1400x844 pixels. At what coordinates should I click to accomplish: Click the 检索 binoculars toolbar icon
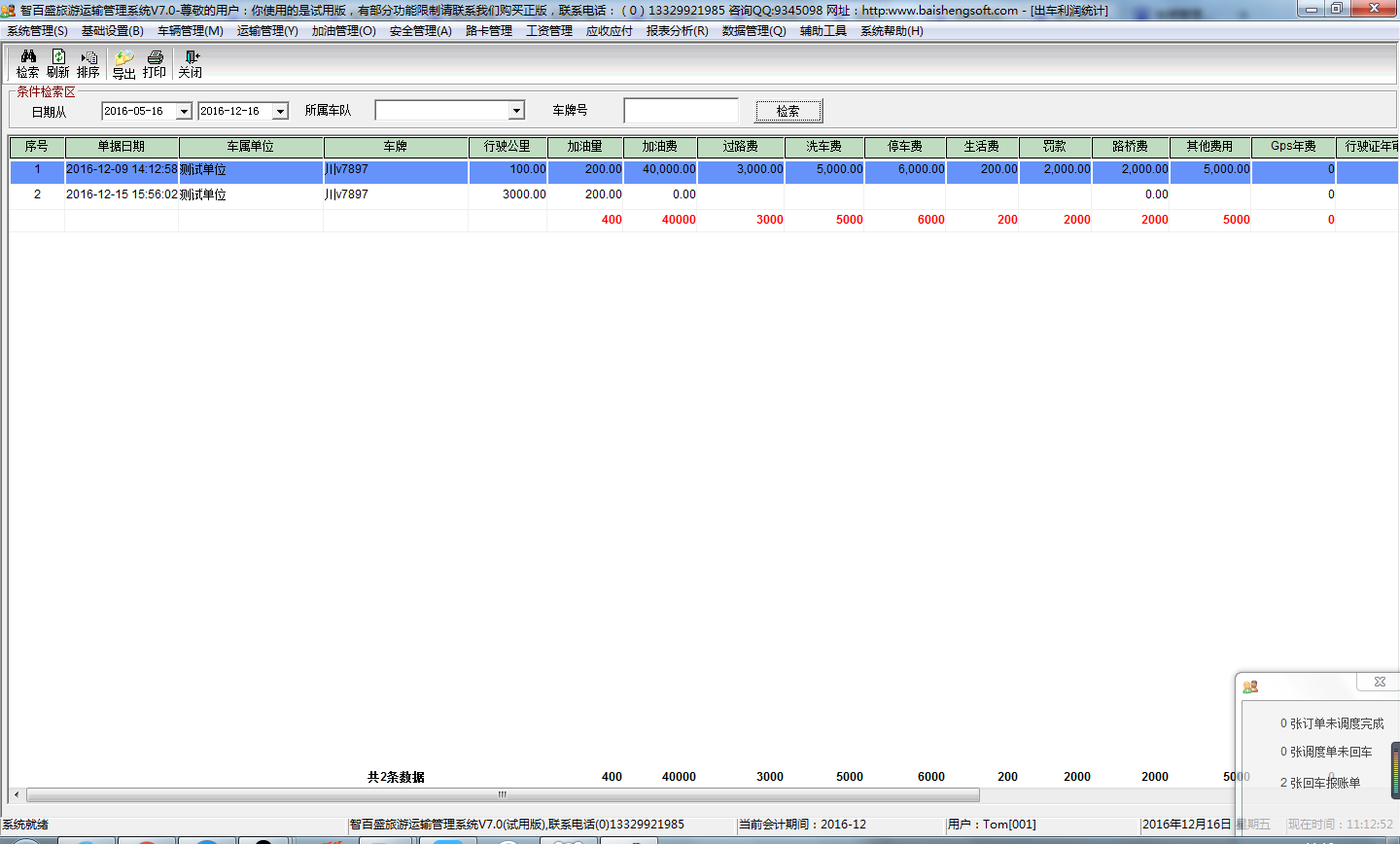click(x=27, y=64)
